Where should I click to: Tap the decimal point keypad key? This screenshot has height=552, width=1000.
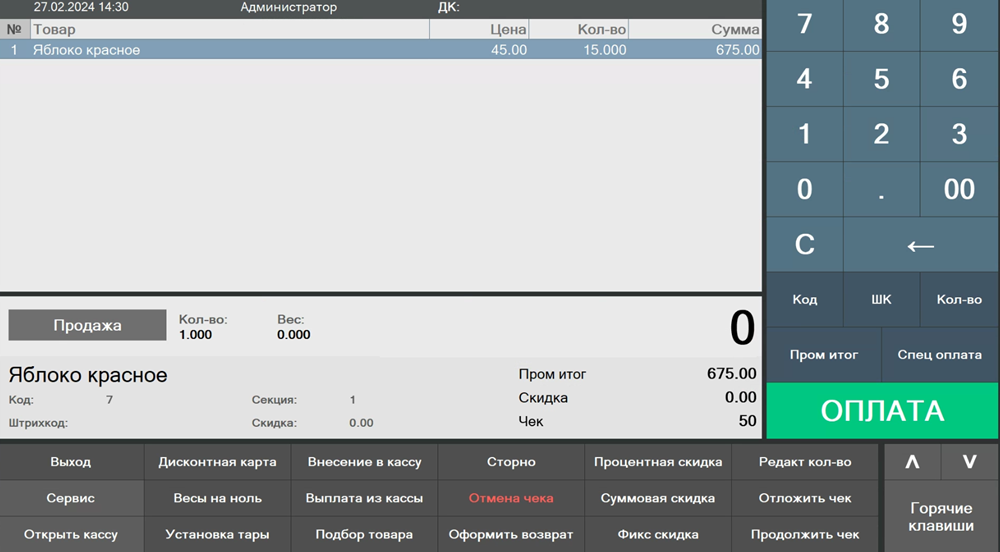point(881,189)
